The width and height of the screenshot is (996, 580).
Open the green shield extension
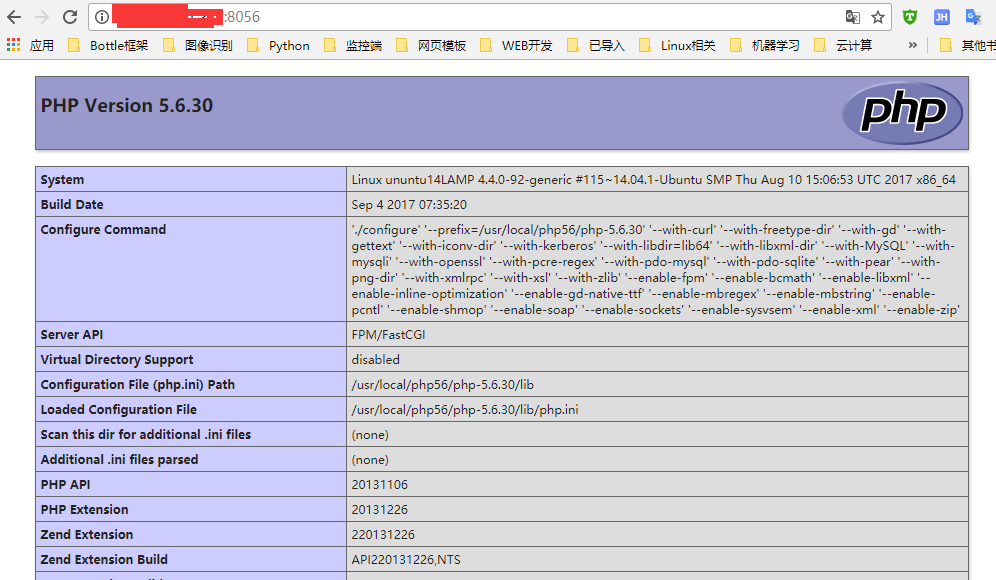(910, 17)
